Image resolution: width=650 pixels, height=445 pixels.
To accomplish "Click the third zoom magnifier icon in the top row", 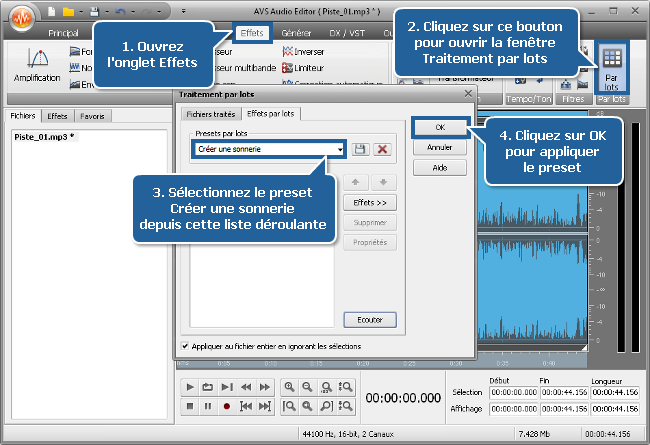I will tap(326, 387).
